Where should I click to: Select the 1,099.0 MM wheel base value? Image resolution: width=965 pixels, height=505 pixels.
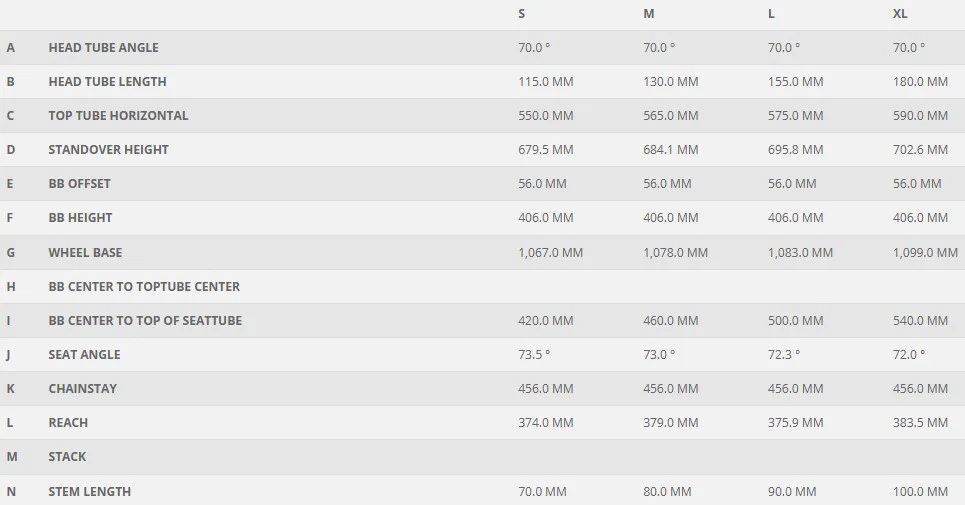(925, 252)
